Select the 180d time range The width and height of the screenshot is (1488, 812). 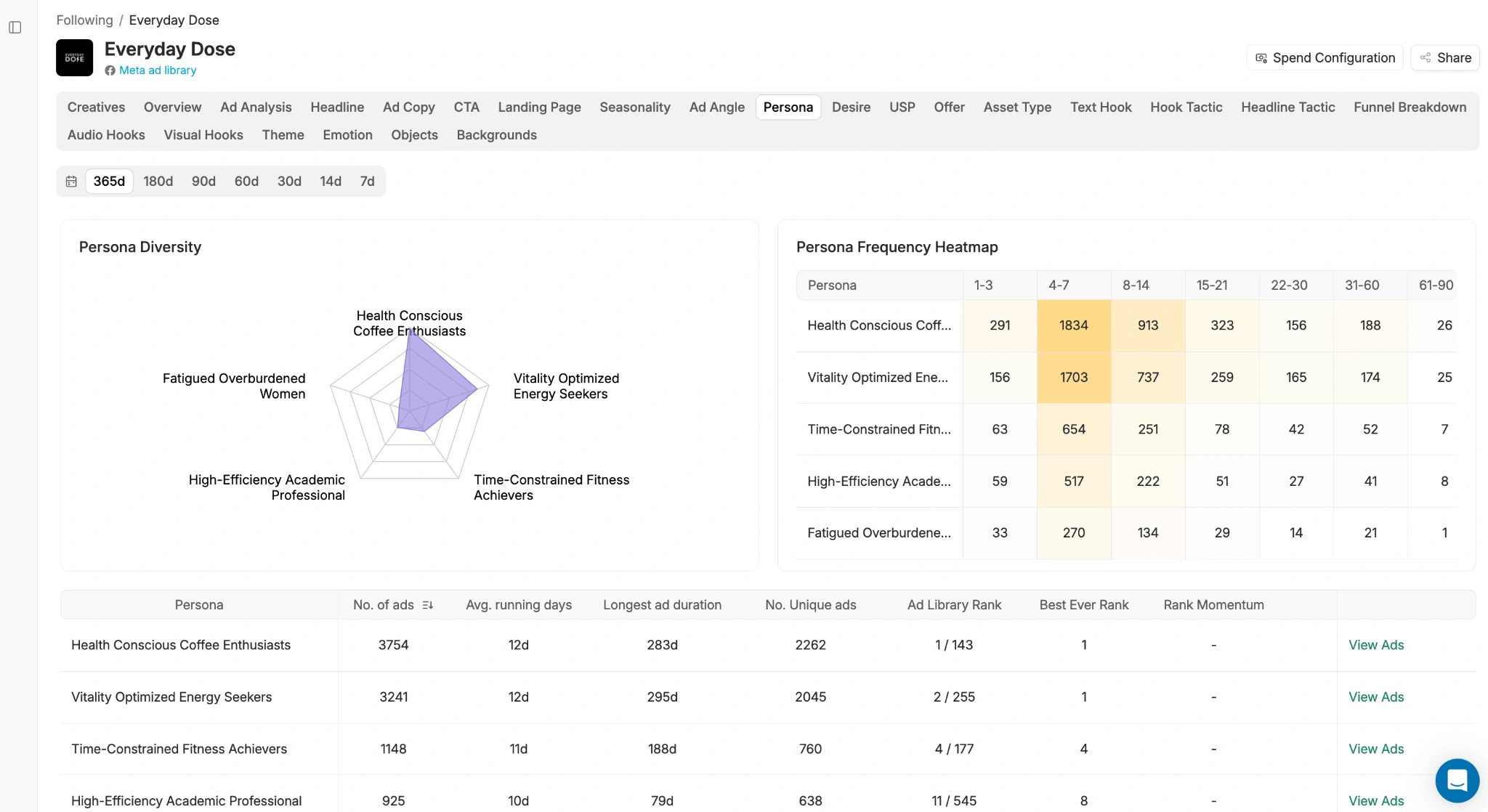pyautogui.click(x=158, y=182)
